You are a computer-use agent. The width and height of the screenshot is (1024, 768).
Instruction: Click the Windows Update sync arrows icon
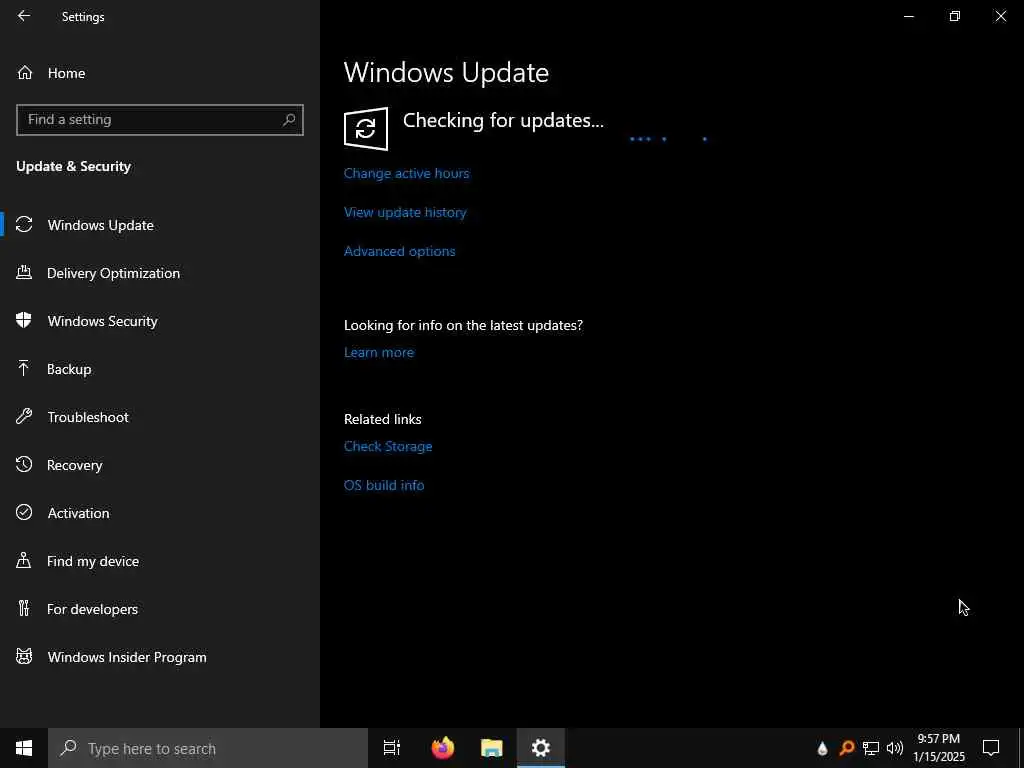24,225
